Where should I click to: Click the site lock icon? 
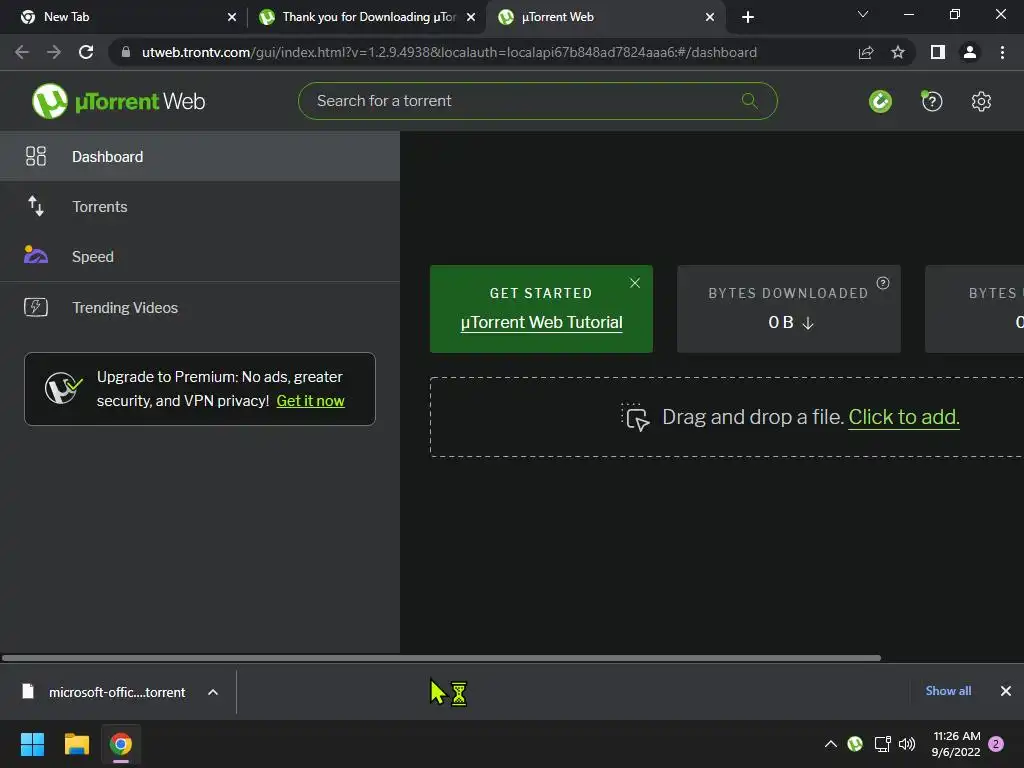pyautogui.click(x=126, y=52)
